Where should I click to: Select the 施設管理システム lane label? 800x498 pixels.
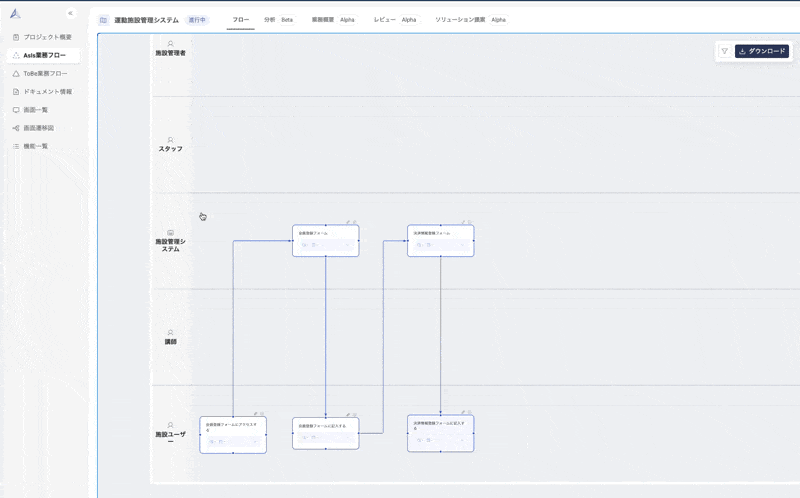[170, 241]
